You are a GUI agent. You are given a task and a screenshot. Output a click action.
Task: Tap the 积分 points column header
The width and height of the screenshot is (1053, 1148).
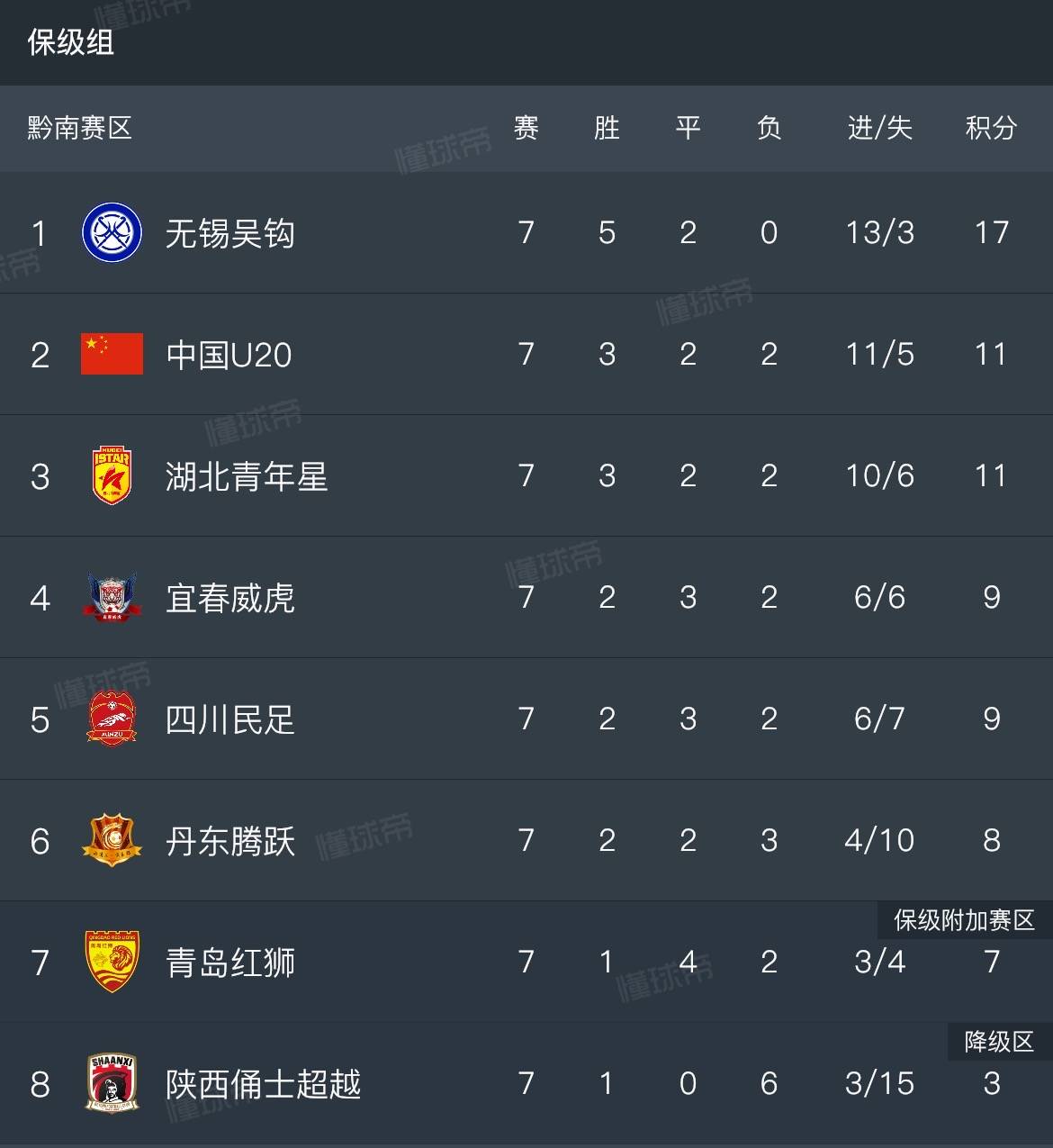991,128
